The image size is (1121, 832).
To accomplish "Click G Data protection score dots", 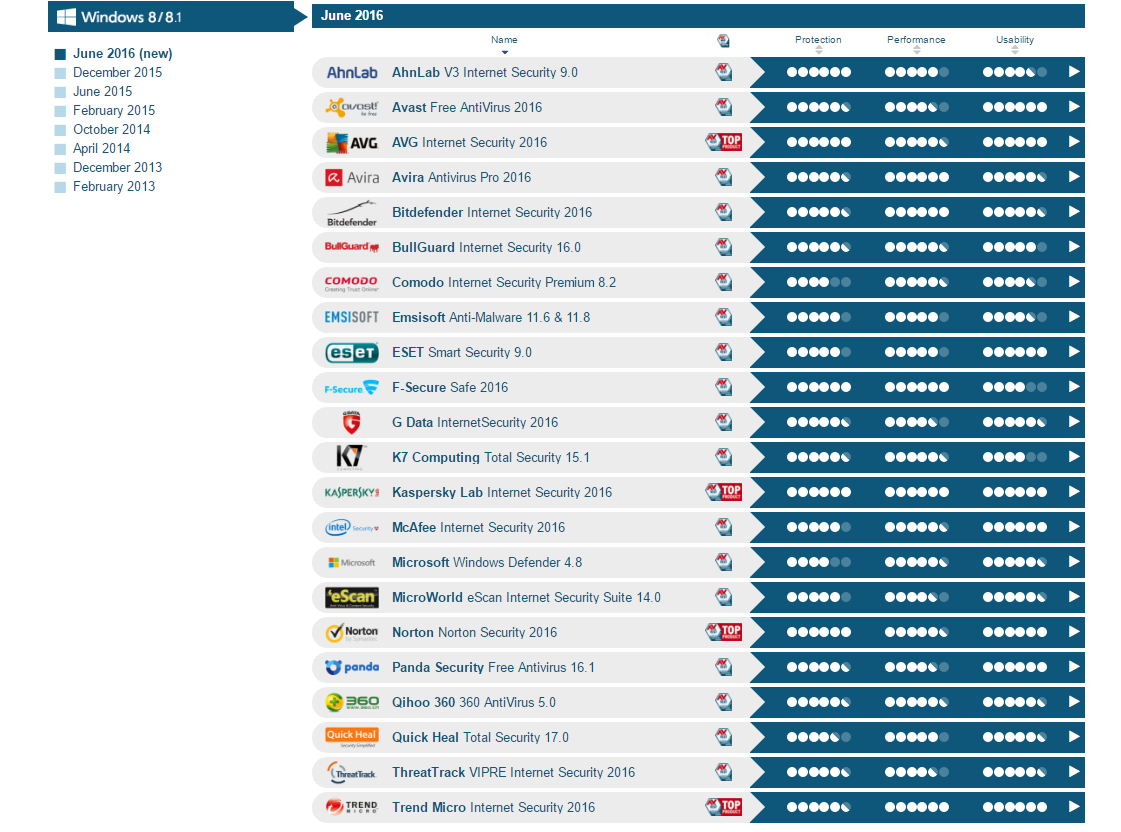I will pyautogui.click(x=819, y=422).
